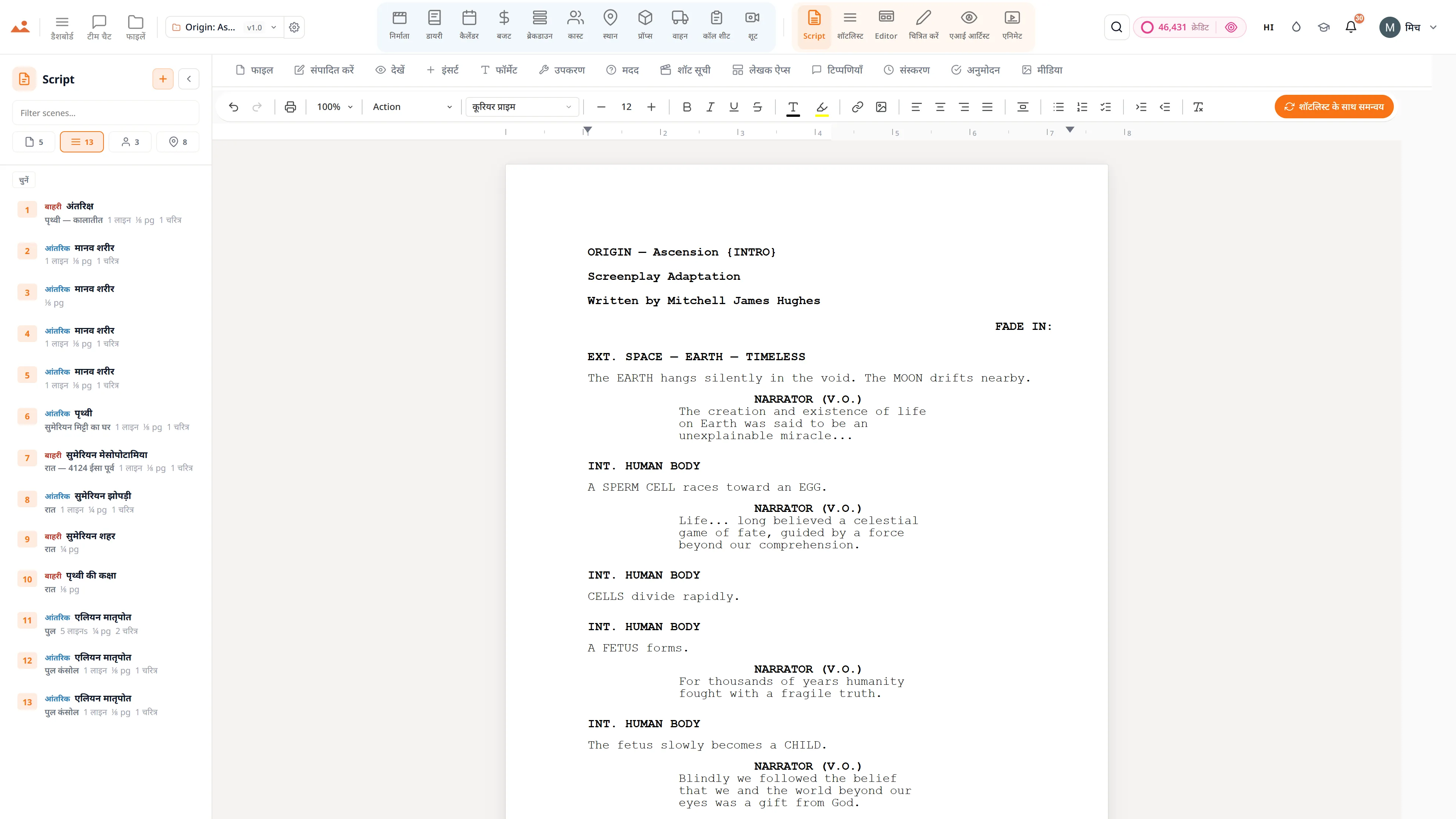This screenshot has width=1456, height=819.
Task: Expand the कूरियर प्राइम font dropdown
Action: tap(522, 107)
